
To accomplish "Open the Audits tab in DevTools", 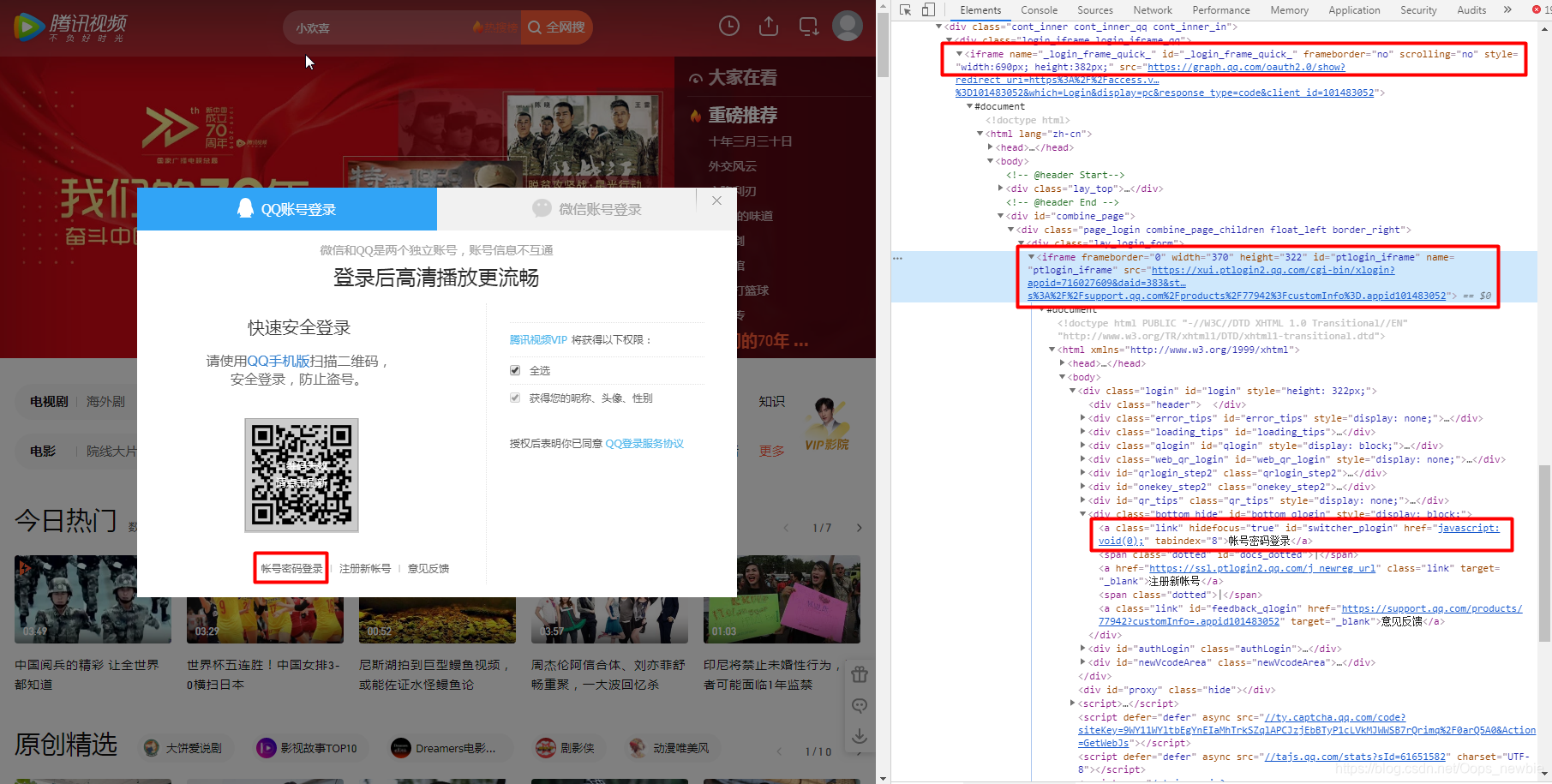I will tap(1471, 10).
